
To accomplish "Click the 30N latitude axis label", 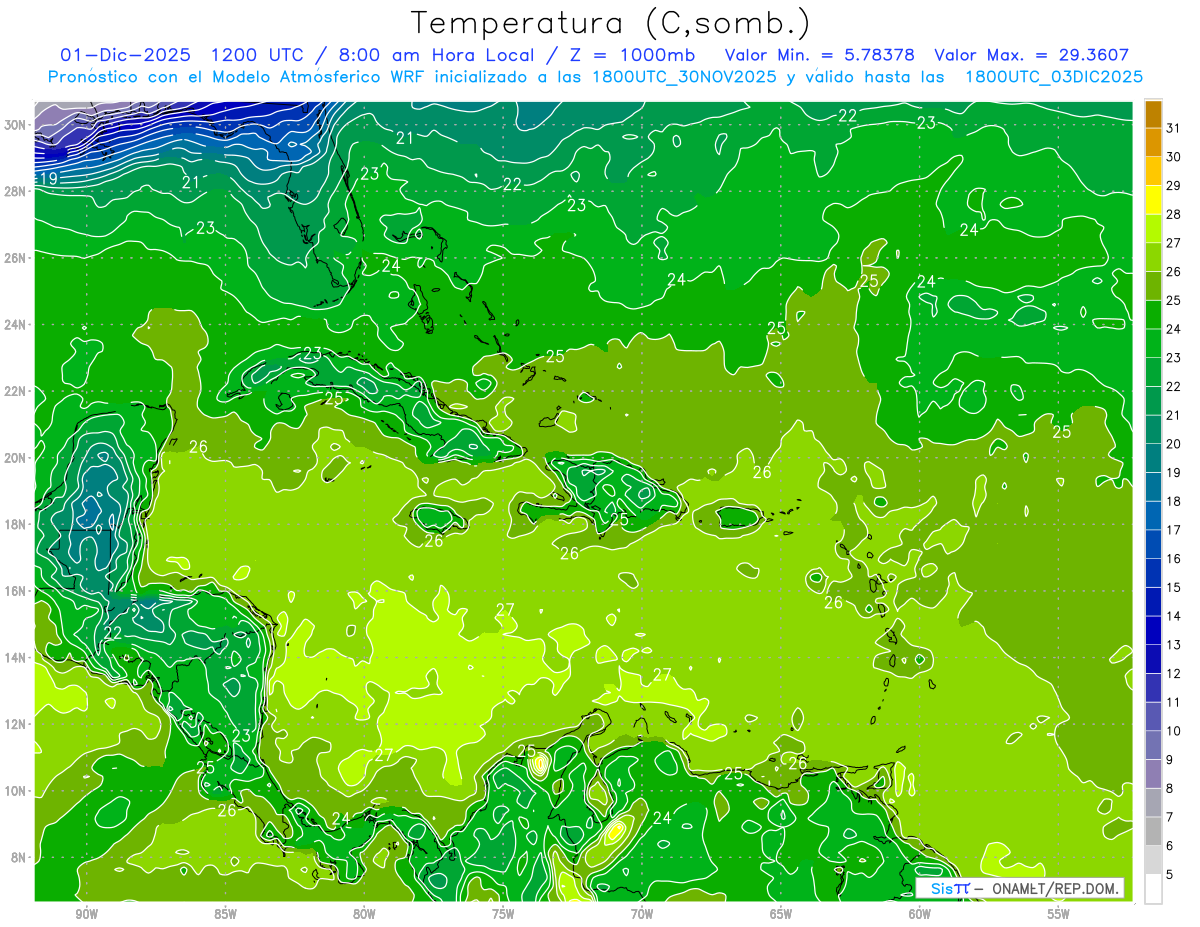I will coord(15,125).
